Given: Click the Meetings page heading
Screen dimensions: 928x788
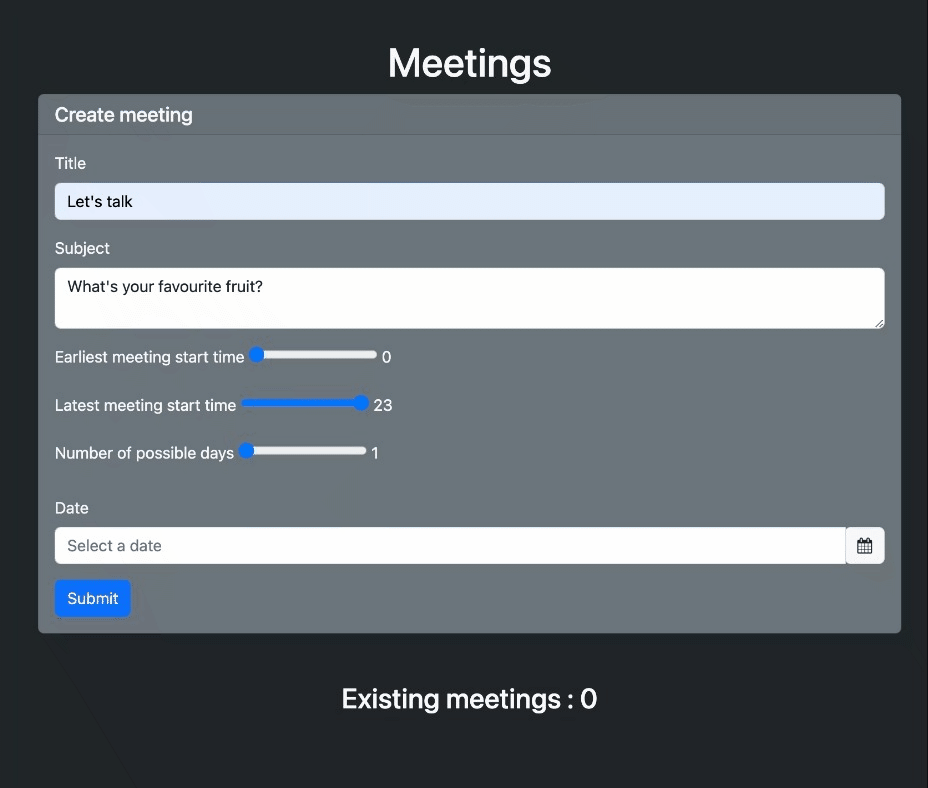Looking at the screenshot, I should click(x=469, y=63).
